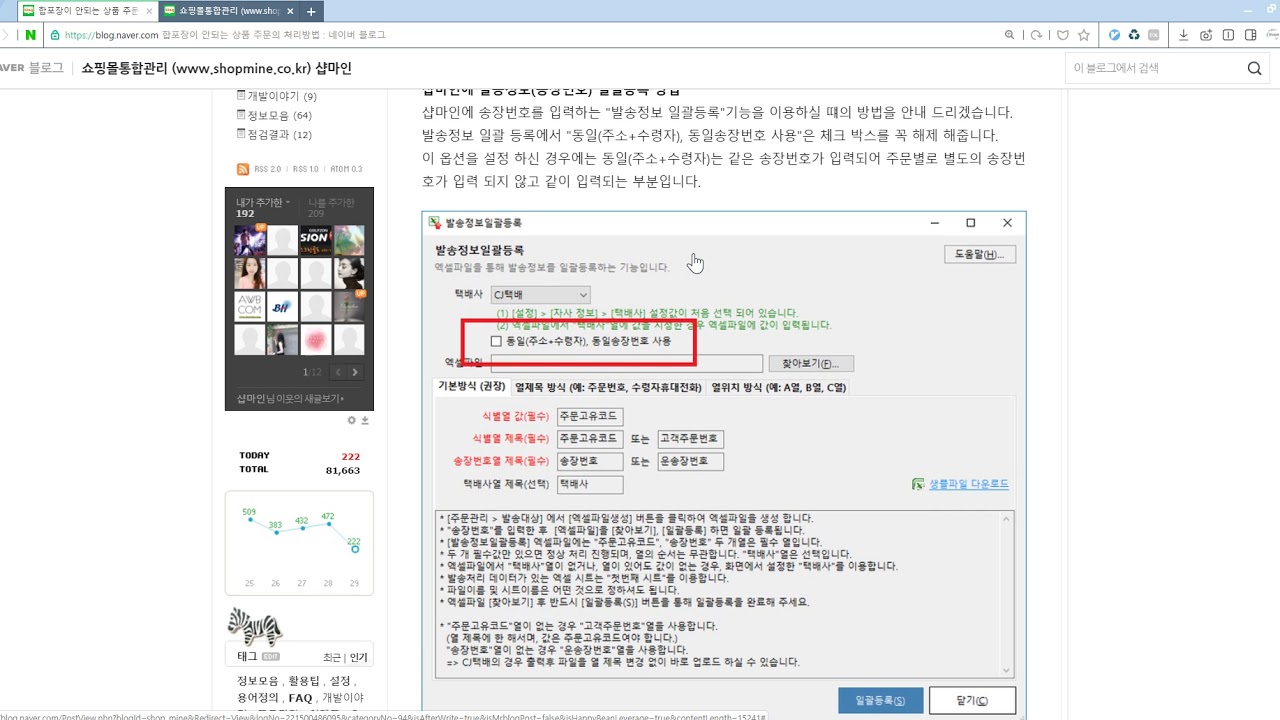The image size is (1280, 720).
Task: Click the screen capture camera icon
Action: 1206,35
